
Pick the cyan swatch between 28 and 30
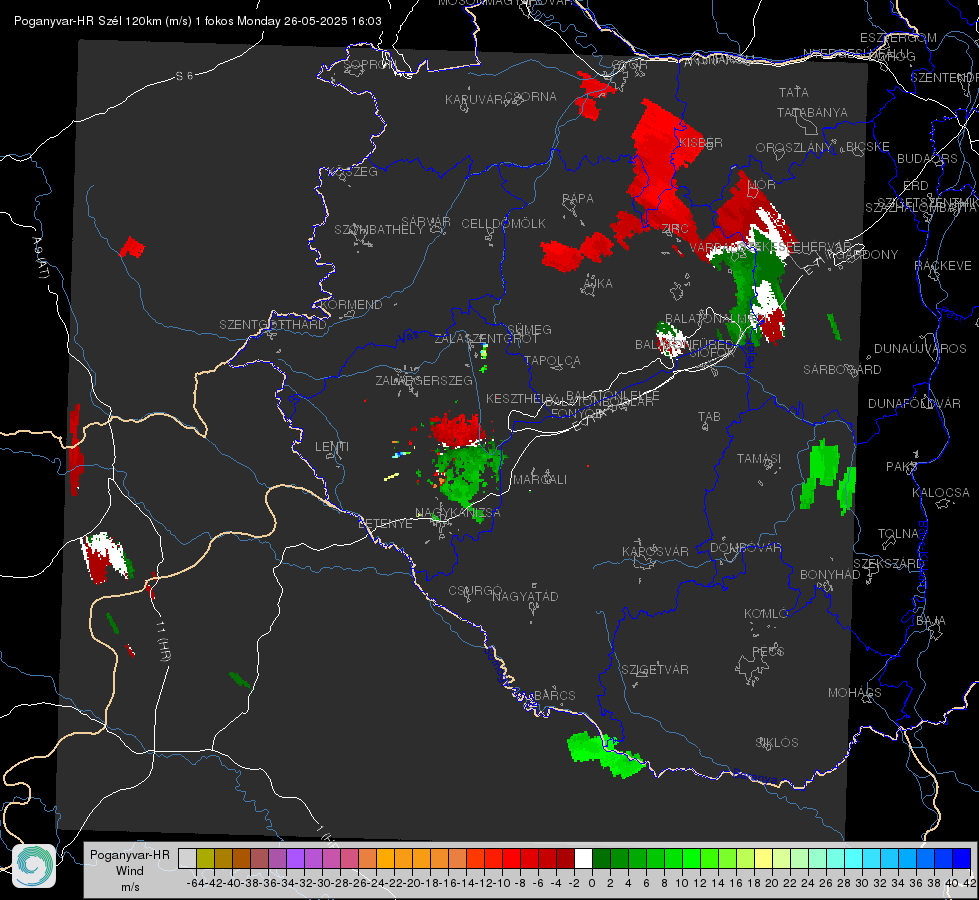tap(854, 858)
